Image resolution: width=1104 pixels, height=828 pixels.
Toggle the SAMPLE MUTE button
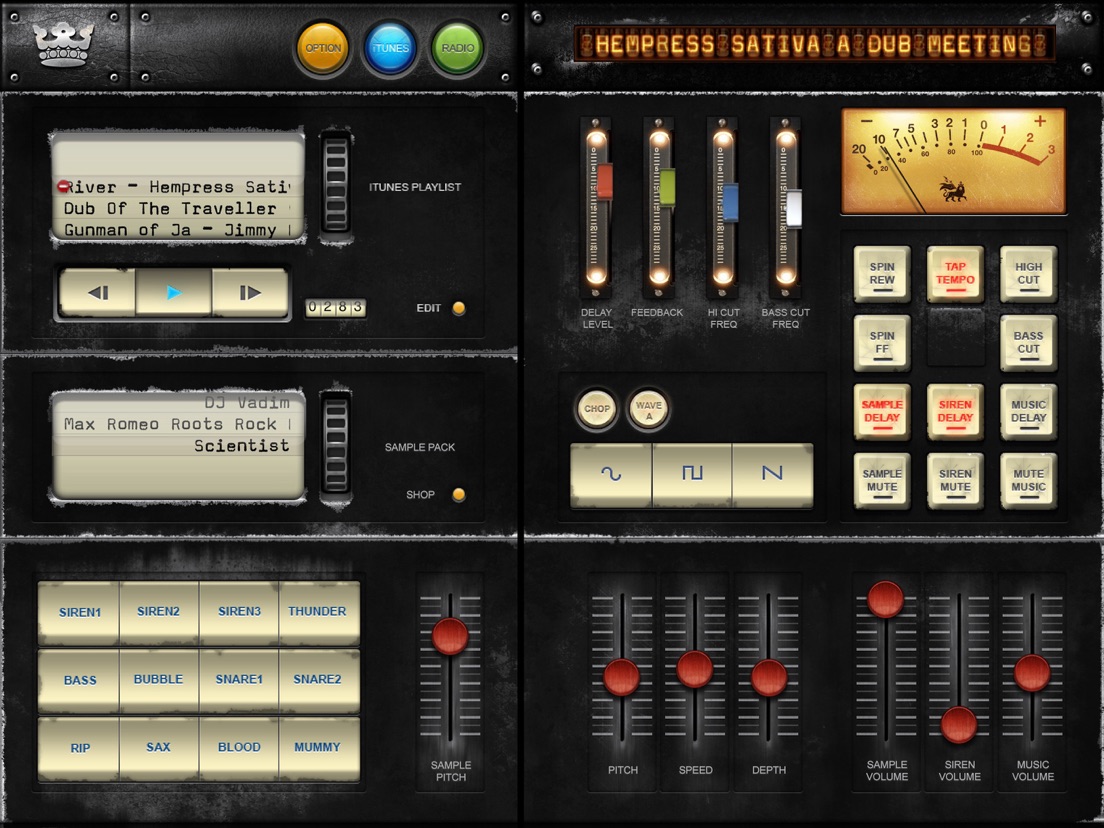click(x=882, y=481)
